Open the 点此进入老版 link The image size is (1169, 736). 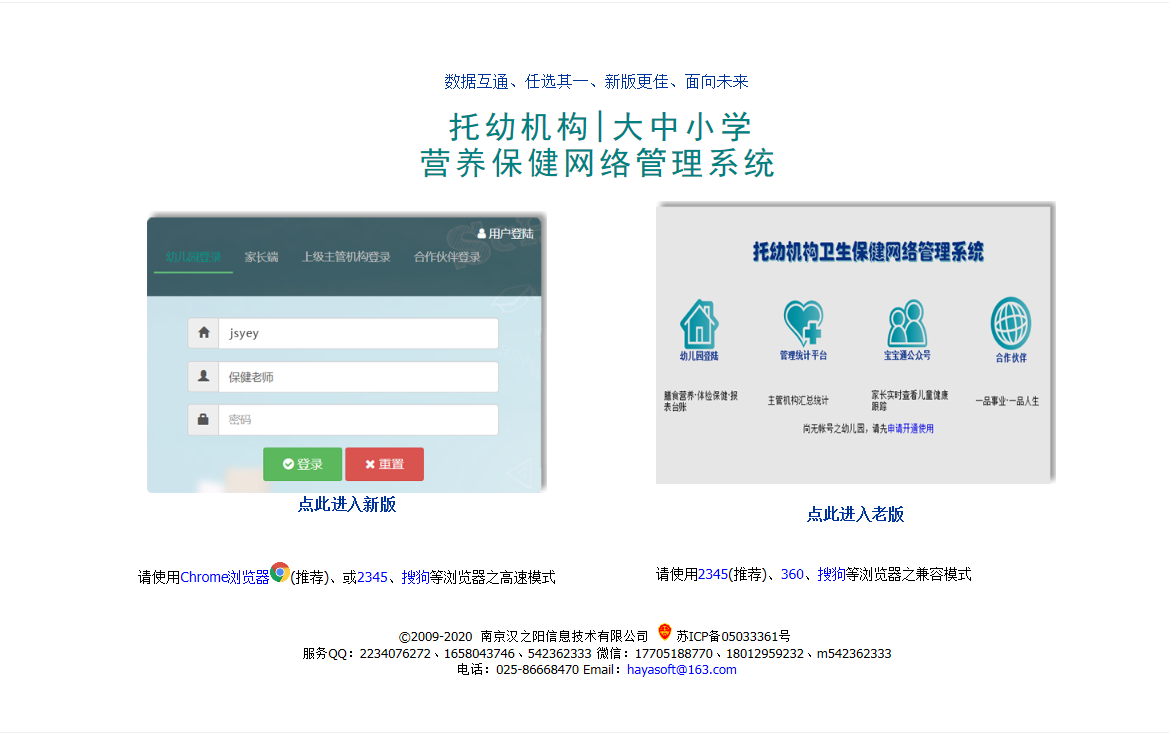coord(855,514)
